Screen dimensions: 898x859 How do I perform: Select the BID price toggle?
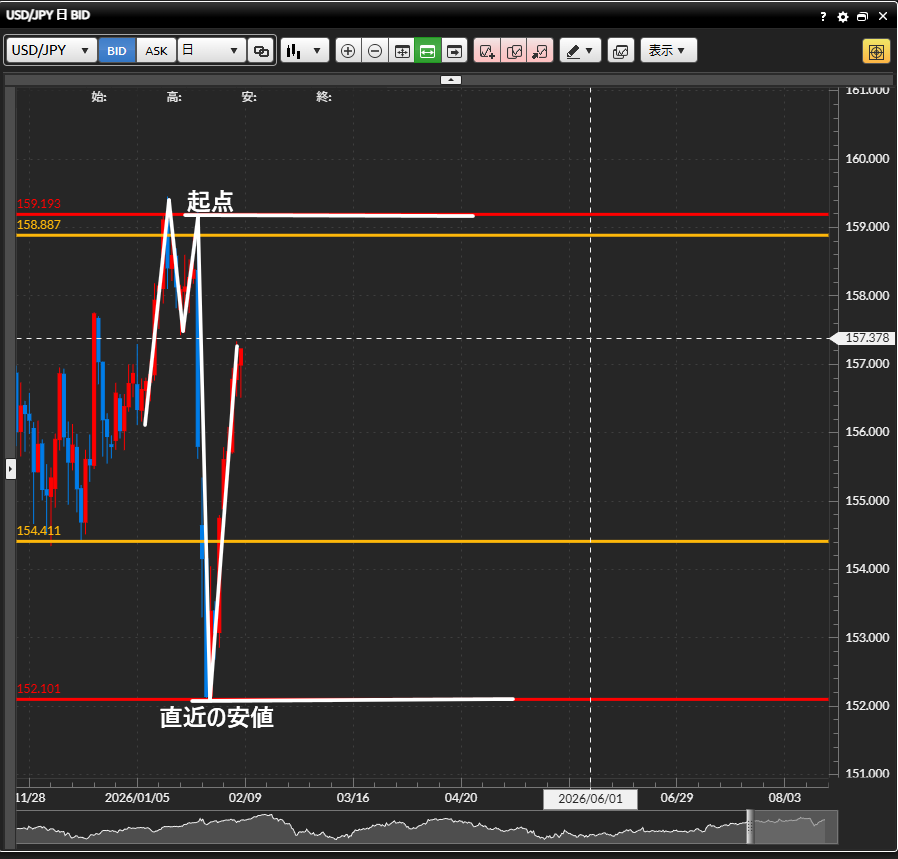tap(117, 51)
